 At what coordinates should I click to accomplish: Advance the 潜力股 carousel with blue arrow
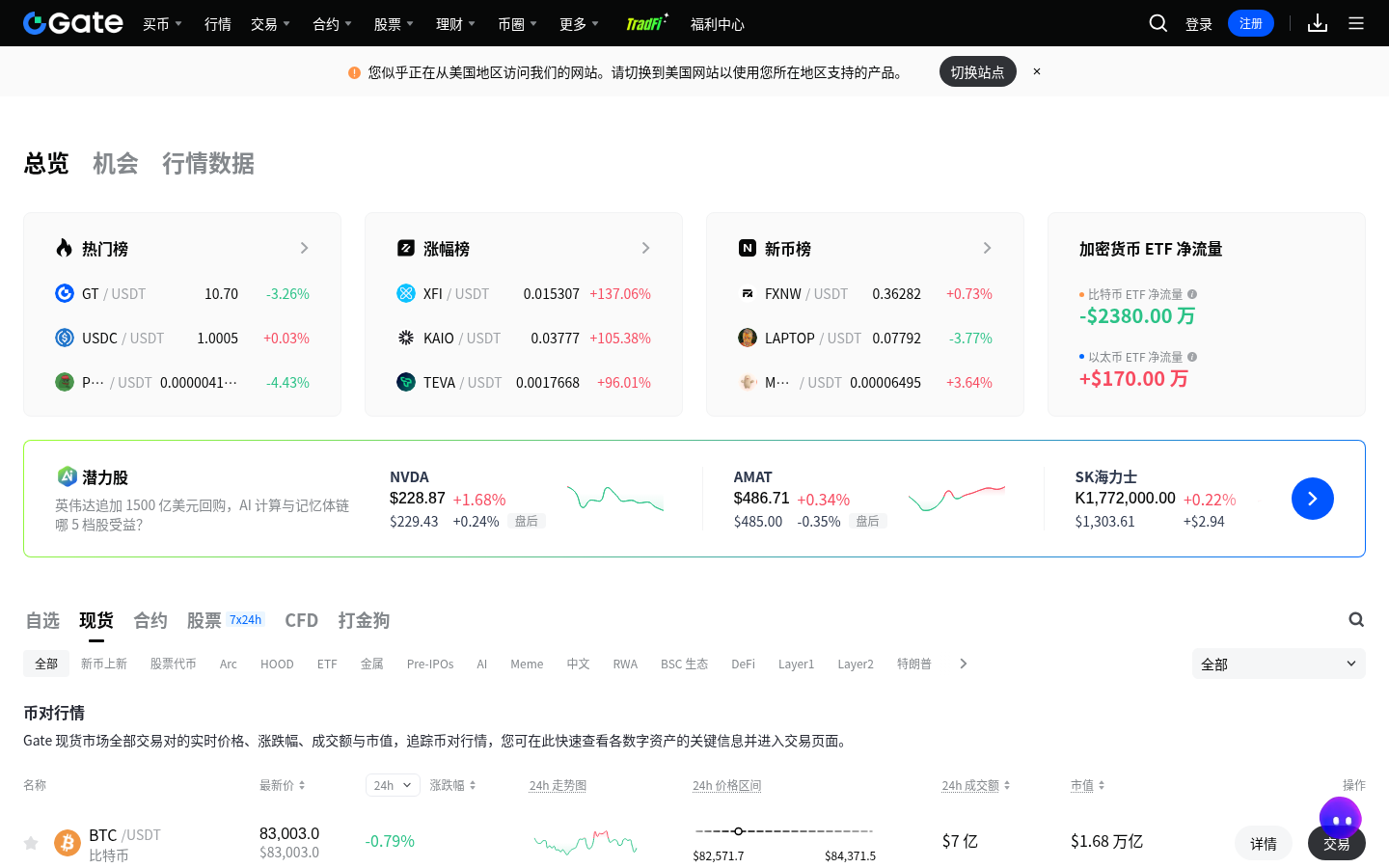[1313, 499]
